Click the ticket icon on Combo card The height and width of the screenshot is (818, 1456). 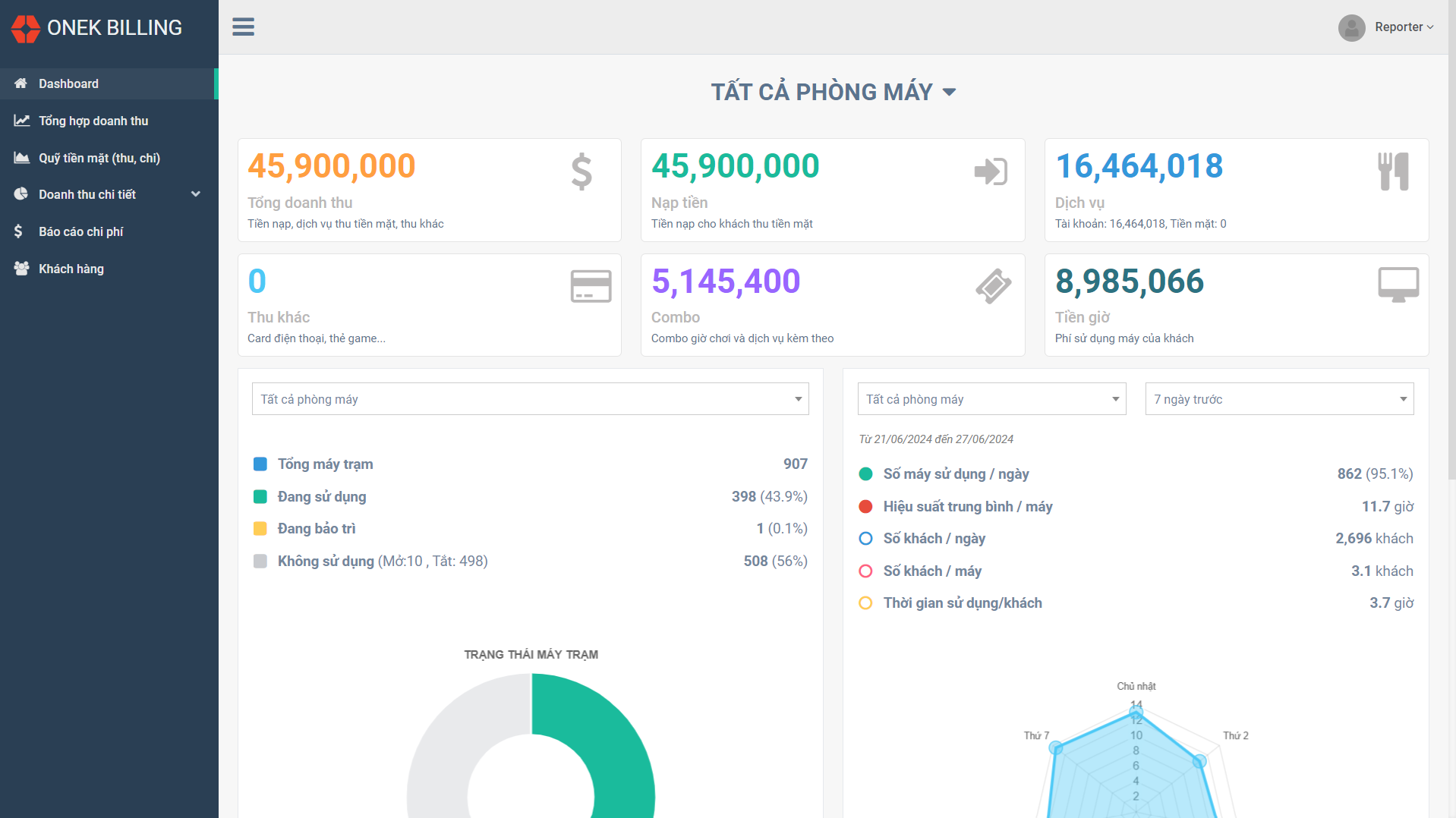994,286
